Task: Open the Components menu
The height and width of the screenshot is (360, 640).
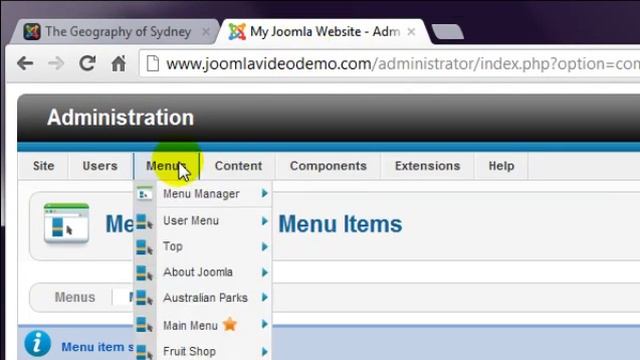Action: (328, 166)
